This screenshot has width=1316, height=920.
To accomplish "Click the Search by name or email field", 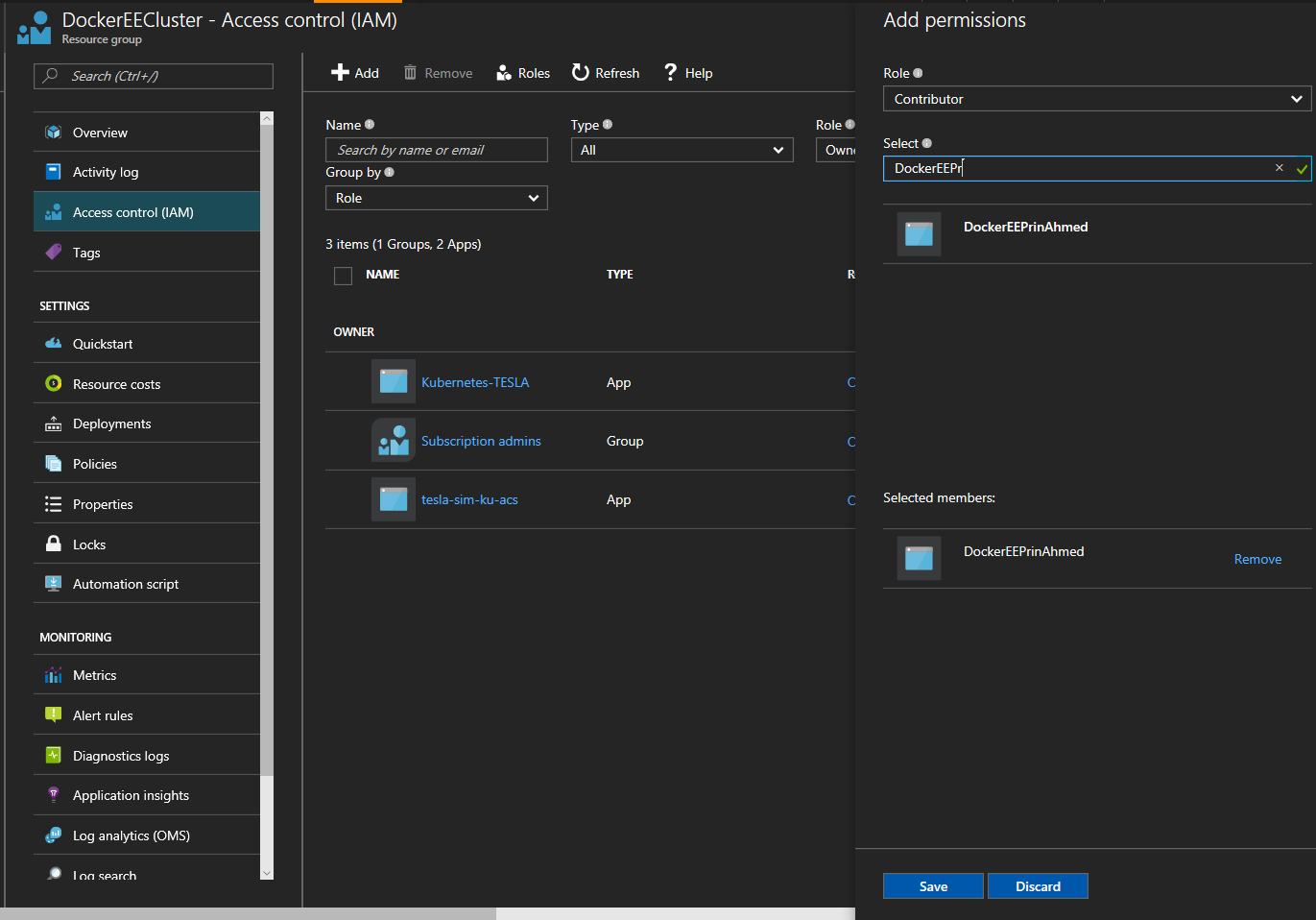I will pyautogui.click(x=437, y=150).
